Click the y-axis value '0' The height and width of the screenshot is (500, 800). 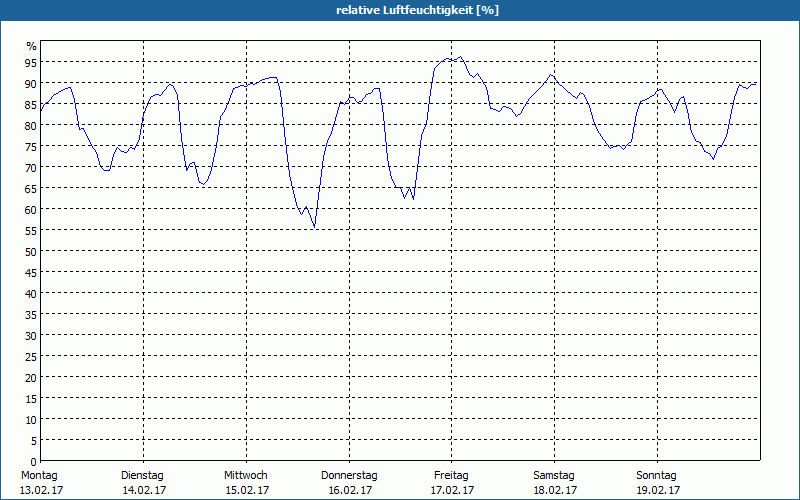[x=34, y=461]
